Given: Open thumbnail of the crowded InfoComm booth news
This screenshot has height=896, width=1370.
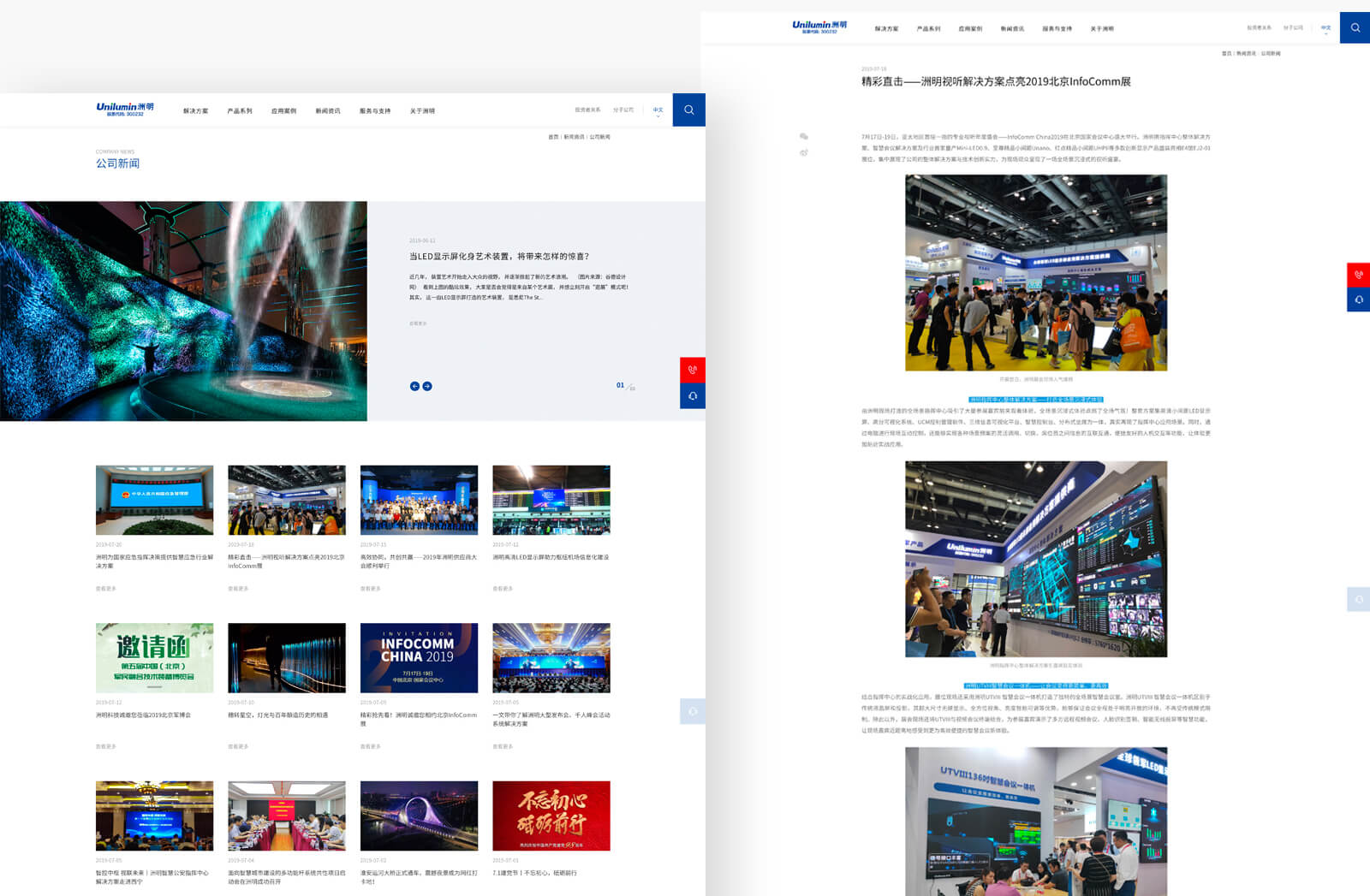Looking at the screenshot, I should (x=287, y=501).
